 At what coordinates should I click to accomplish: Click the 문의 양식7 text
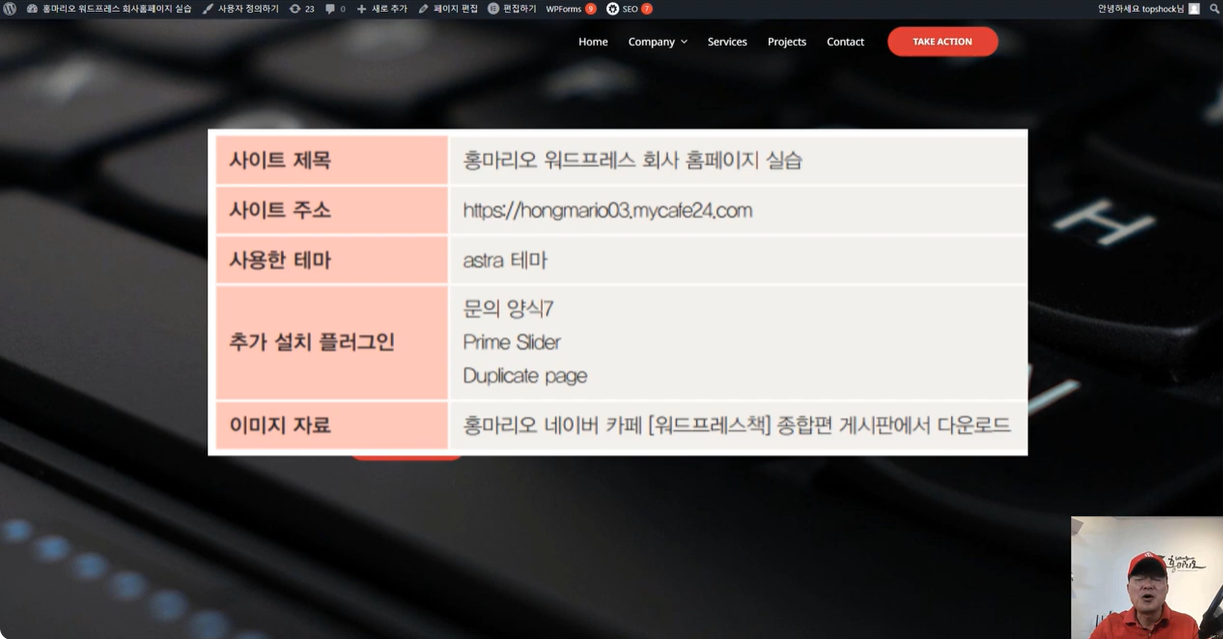click(509, 309)
